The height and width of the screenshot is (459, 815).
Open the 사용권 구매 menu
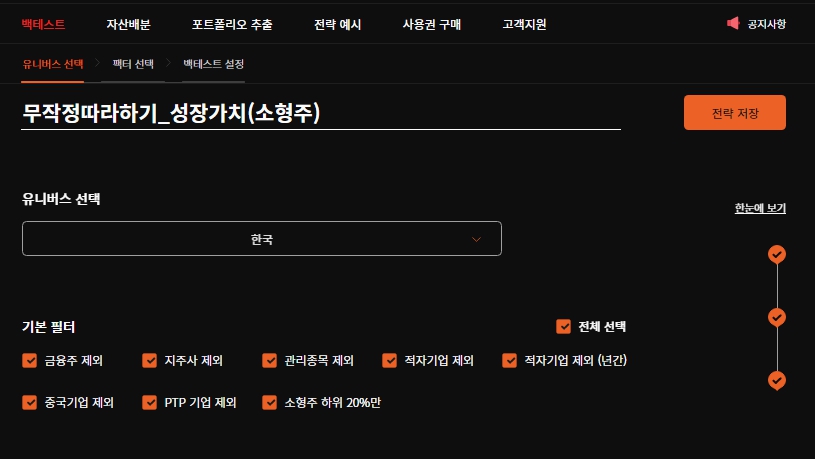click(432, 24)
